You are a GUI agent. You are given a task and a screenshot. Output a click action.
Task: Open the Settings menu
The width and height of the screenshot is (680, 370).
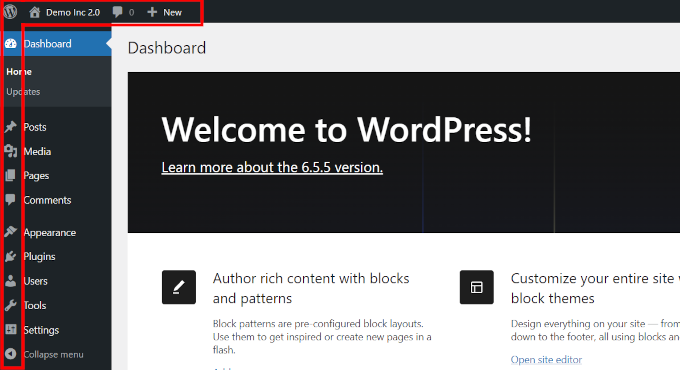click(x=41, y=330)
